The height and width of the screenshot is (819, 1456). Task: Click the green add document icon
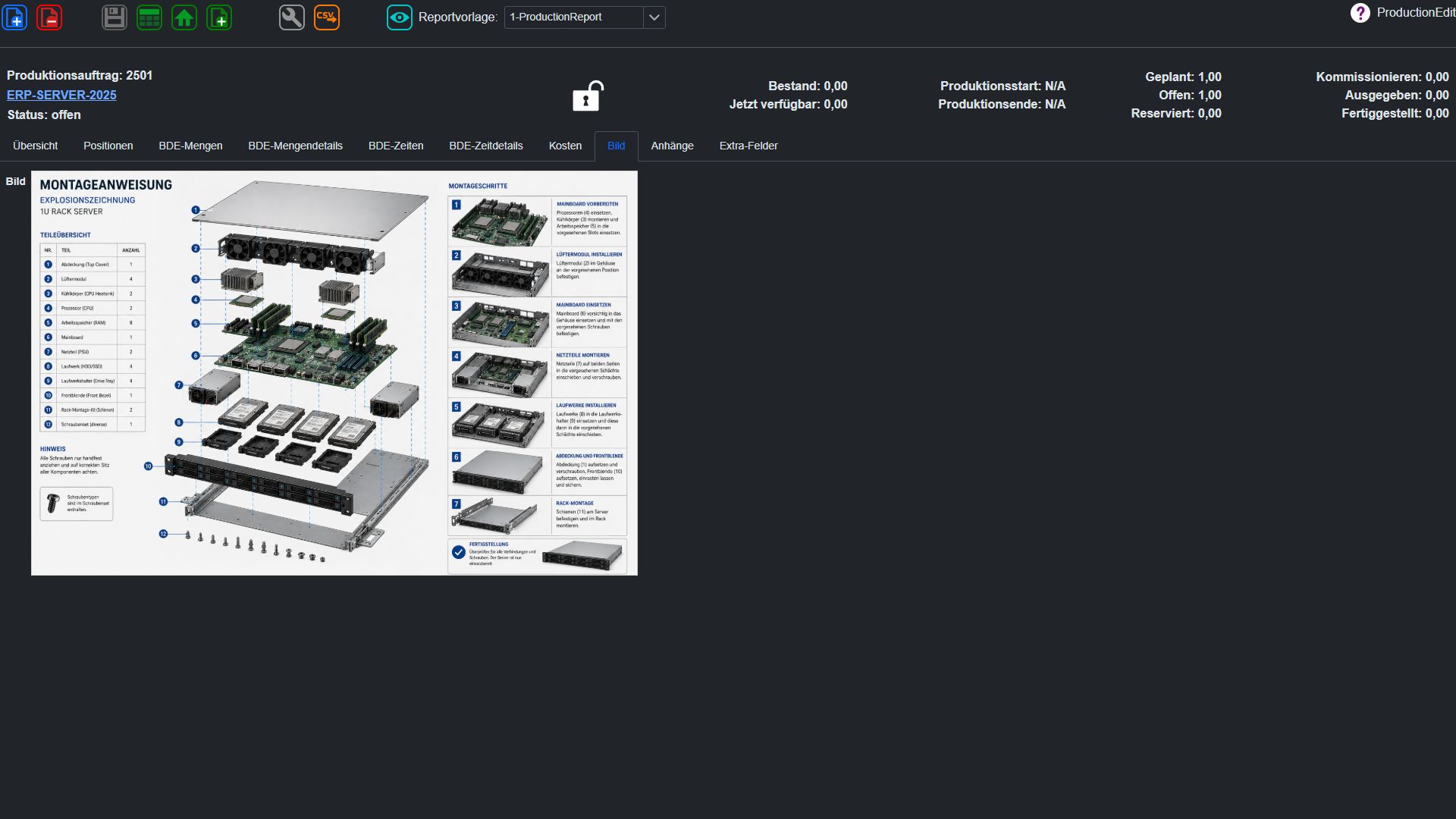pyautogui.click(x=219, y=17)
